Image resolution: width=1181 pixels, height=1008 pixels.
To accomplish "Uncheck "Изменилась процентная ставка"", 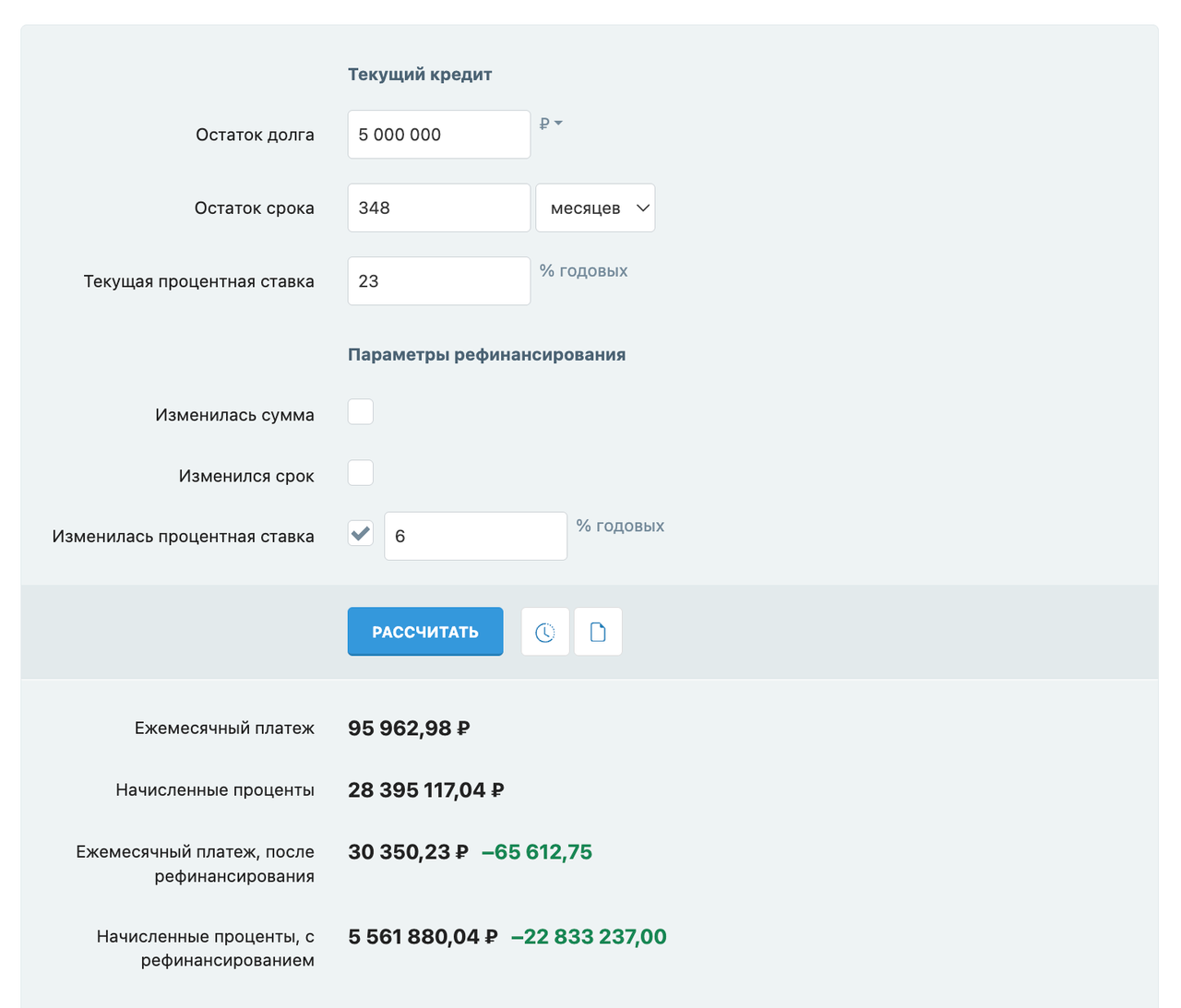I will click(x=360, y=532).
